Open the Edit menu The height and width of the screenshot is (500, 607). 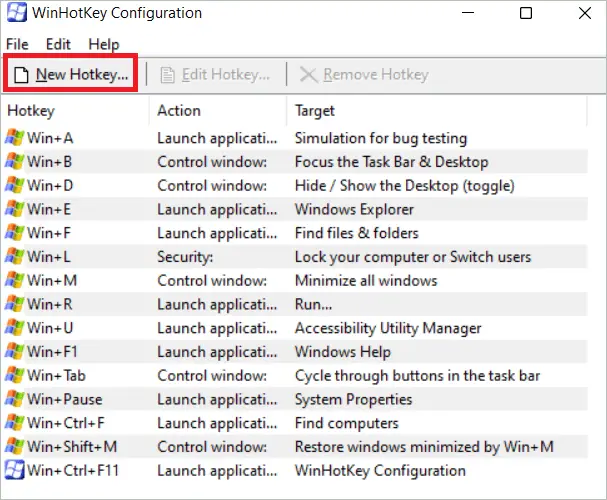click(x=58, y=44)
